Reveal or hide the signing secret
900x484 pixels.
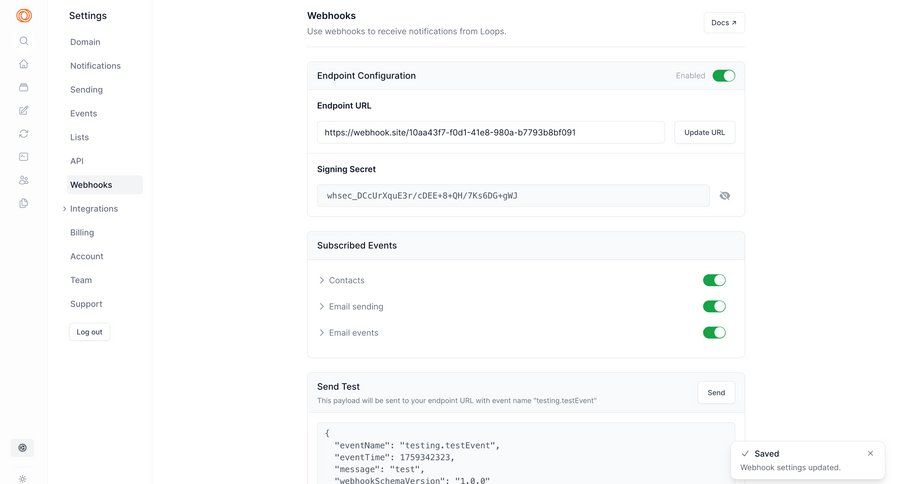tap(725, 196)
